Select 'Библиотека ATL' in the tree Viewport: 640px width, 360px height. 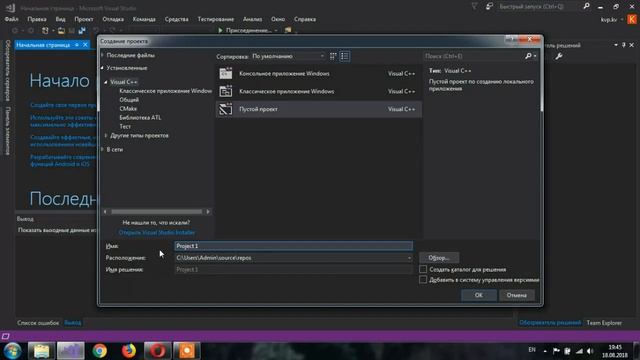140,118
